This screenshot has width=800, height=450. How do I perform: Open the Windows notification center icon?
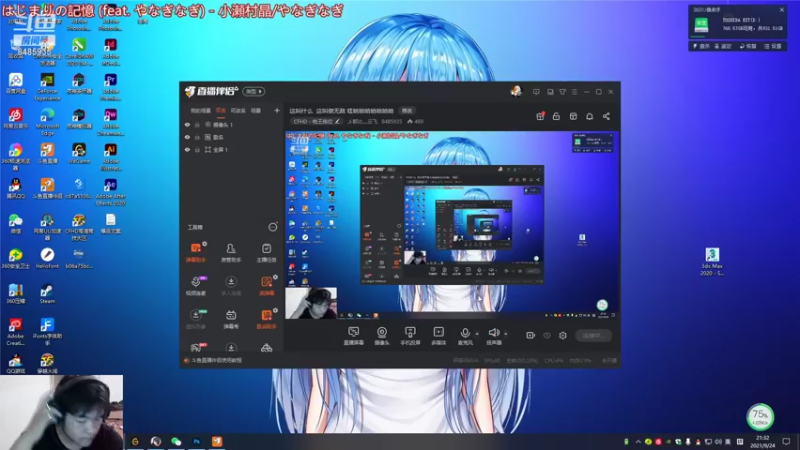coord(786,441)
